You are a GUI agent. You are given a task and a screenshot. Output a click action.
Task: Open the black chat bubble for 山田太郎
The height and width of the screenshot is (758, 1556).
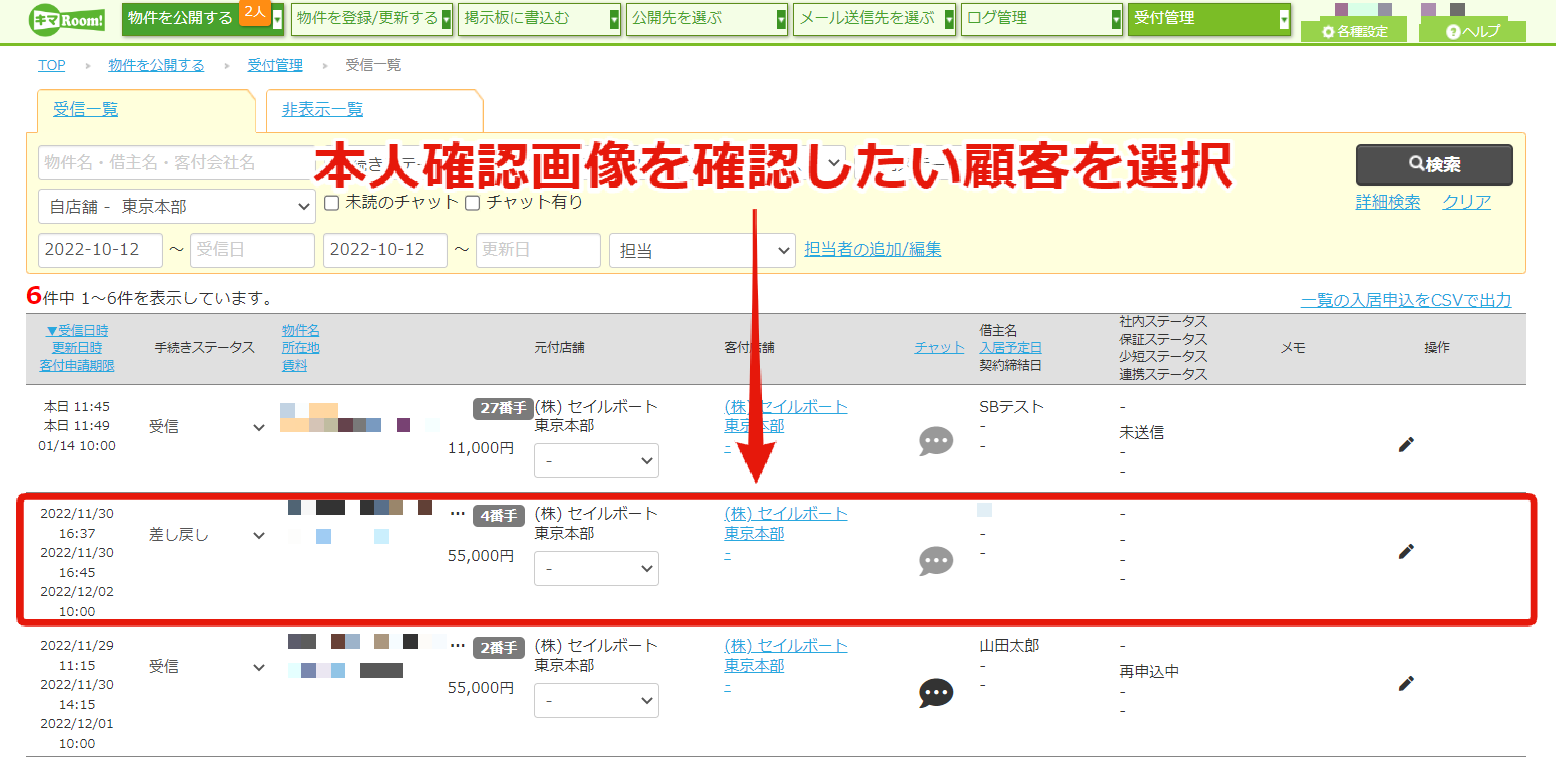[x=936, y=693]
